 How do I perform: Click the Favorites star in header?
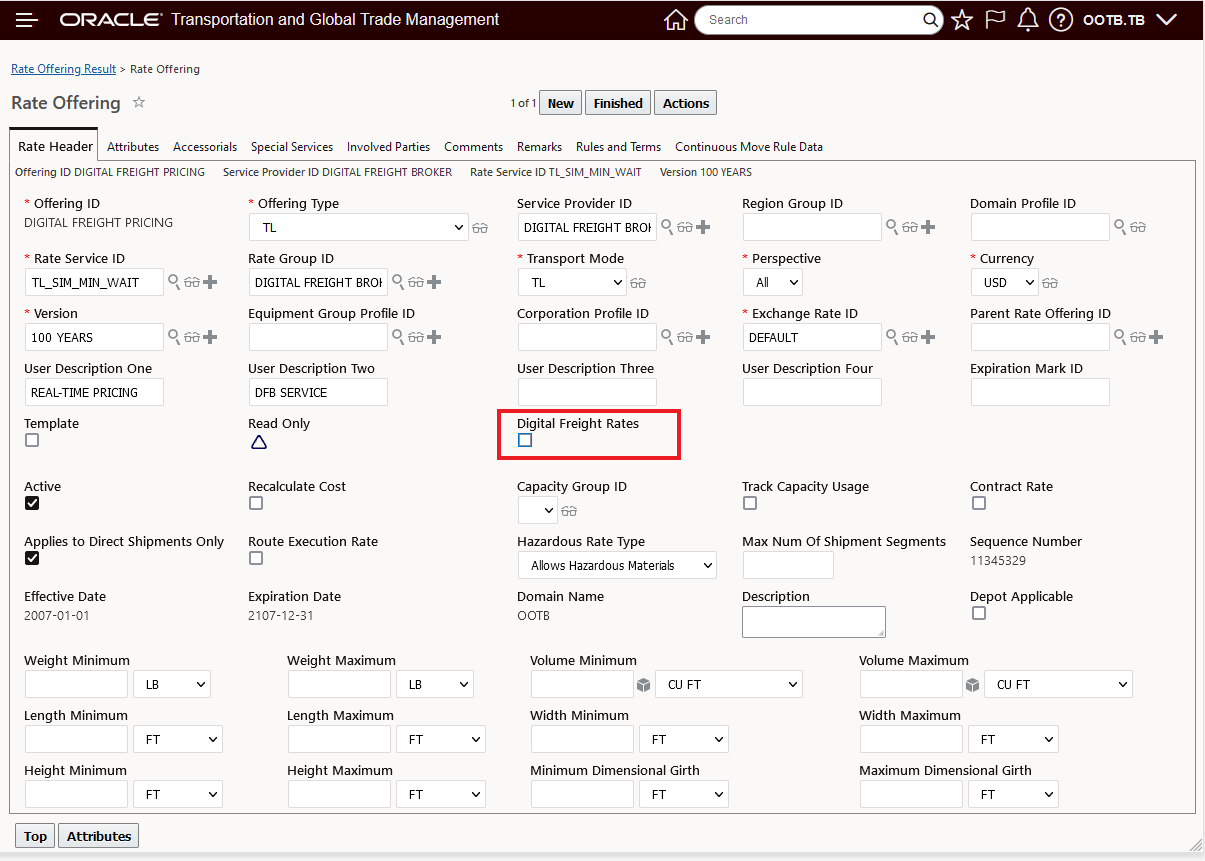point(962,20)
